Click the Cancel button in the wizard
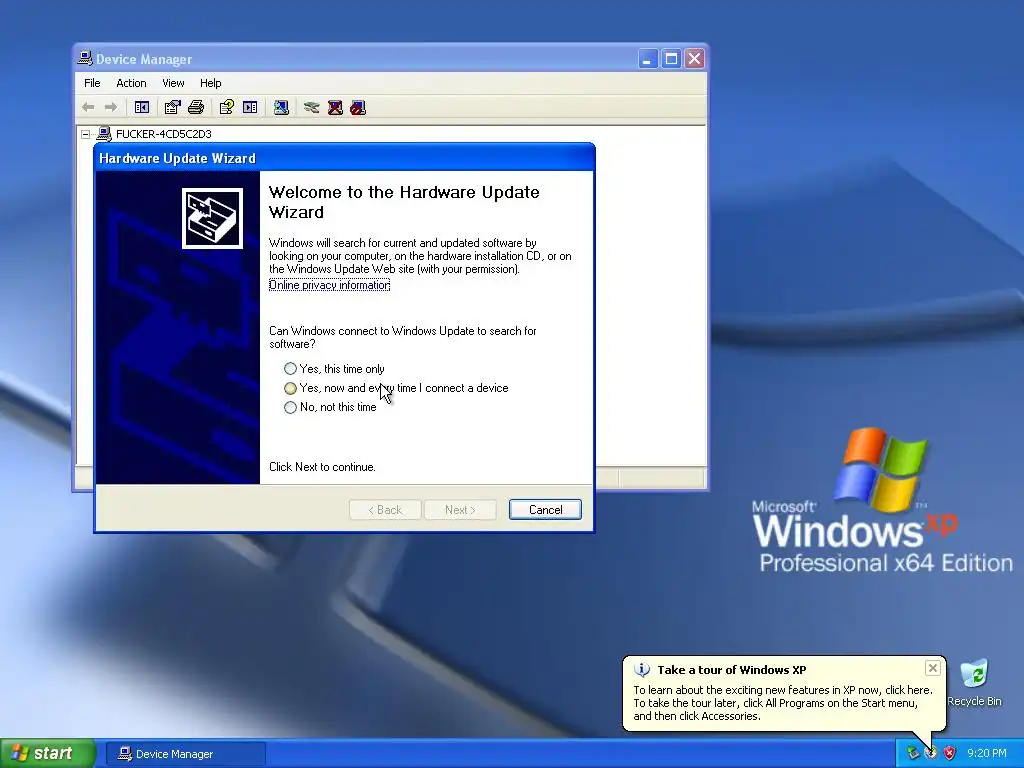 [x=545, y=509]
